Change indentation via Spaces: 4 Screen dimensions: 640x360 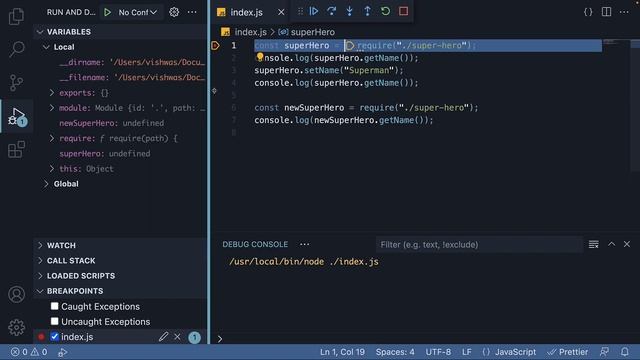tap(395, 352)
